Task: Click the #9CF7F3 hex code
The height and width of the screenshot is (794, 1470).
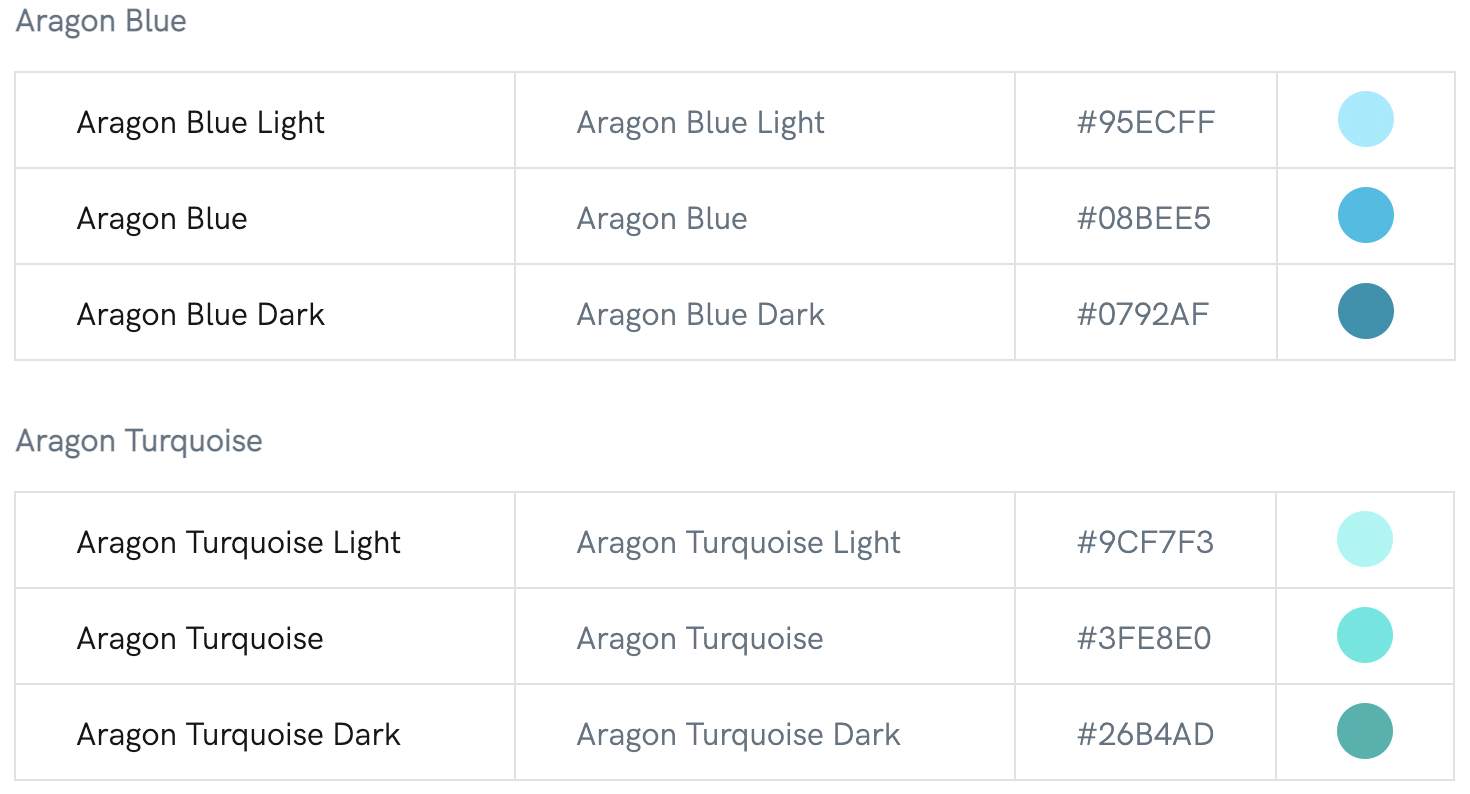Action: (1145, 542)
